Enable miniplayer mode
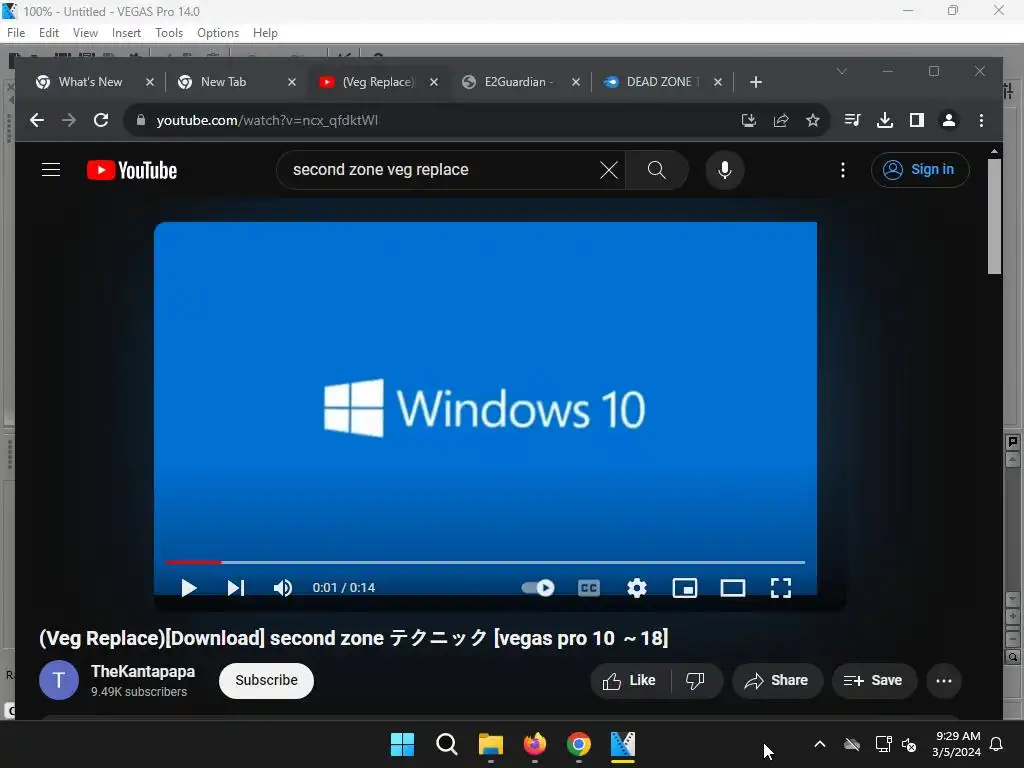The image size is (1024, 768). point(685,588)
